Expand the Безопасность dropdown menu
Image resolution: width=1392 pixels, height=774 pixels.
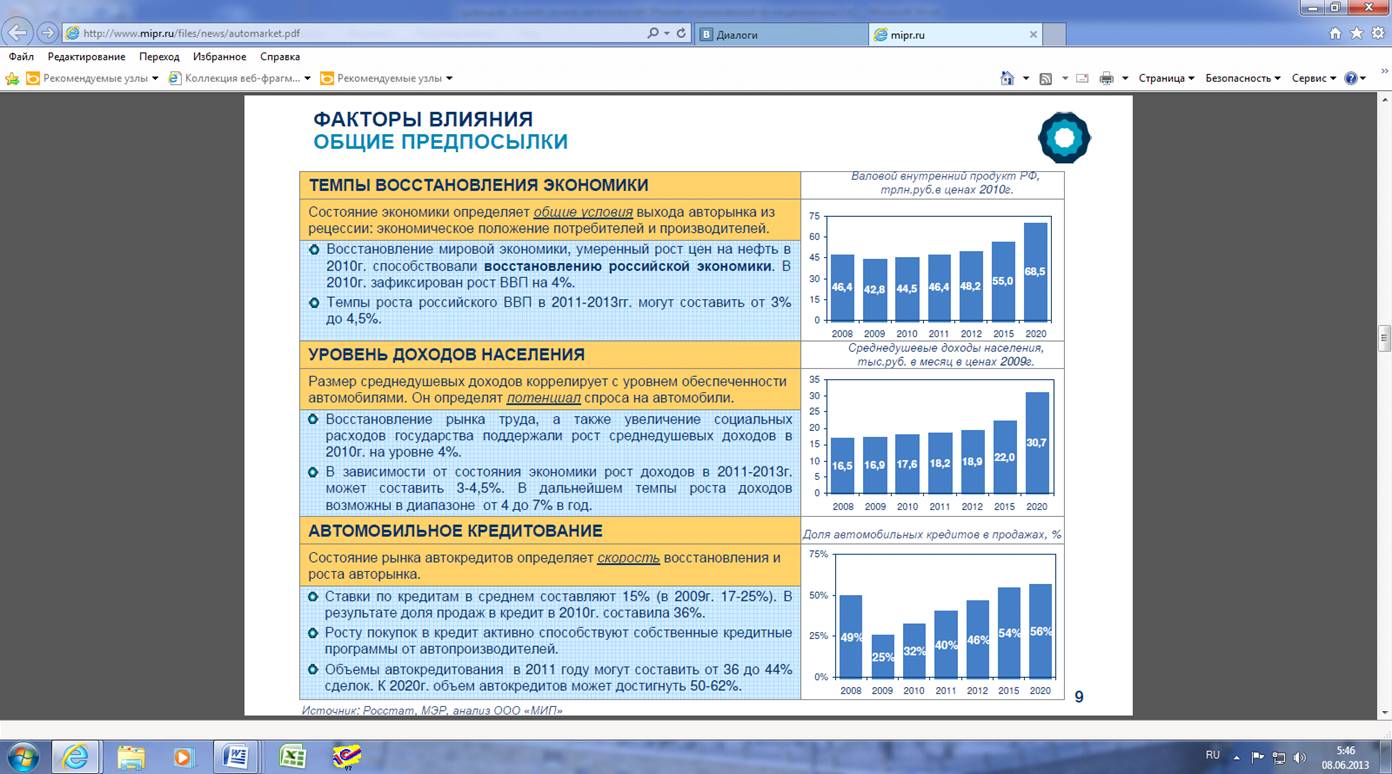pyautogui.click(x=1242, y=78)
